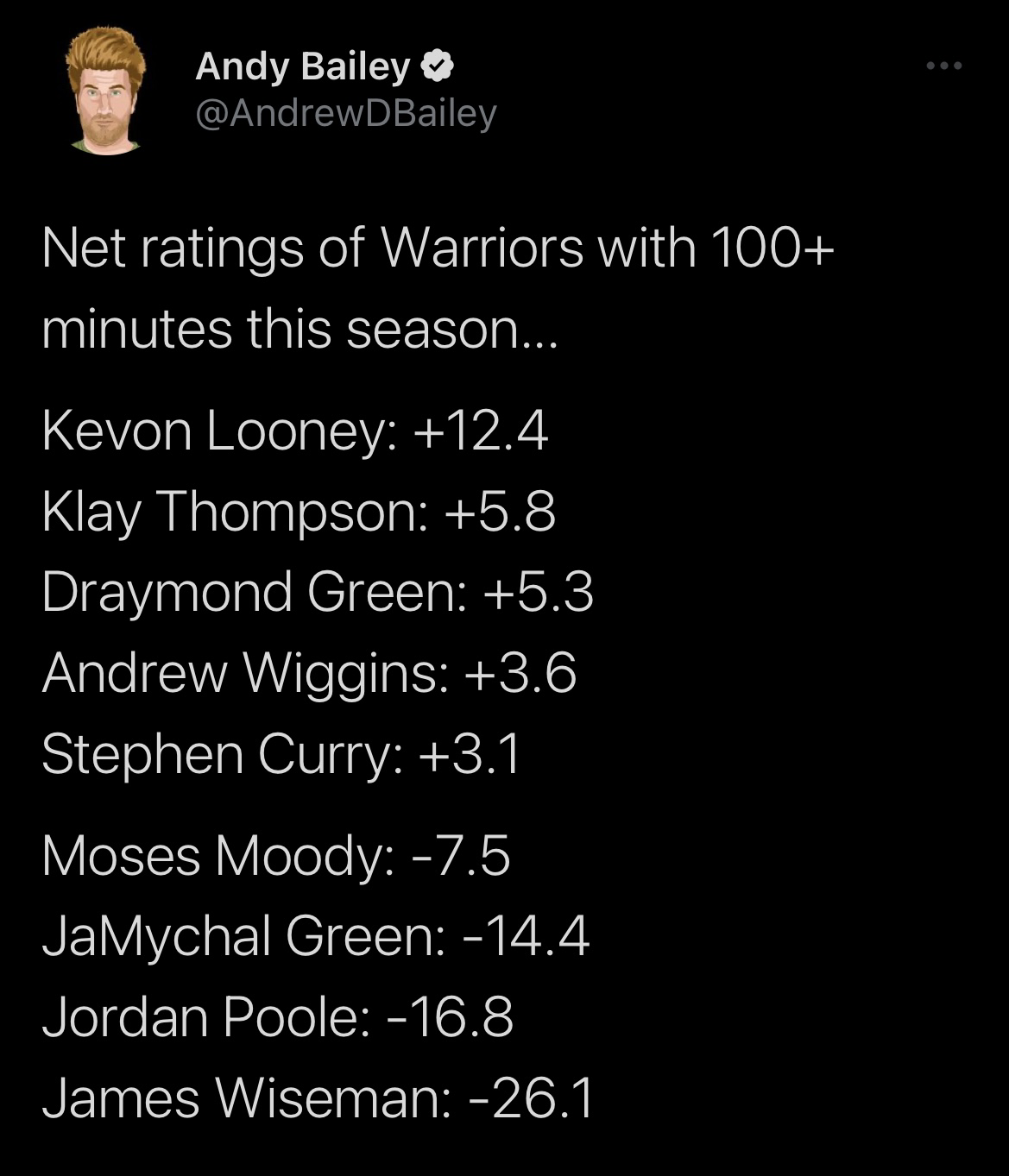Click the JaMychal Green: -14.4 line
The image size is (1009, 1176).
point(316,936)
